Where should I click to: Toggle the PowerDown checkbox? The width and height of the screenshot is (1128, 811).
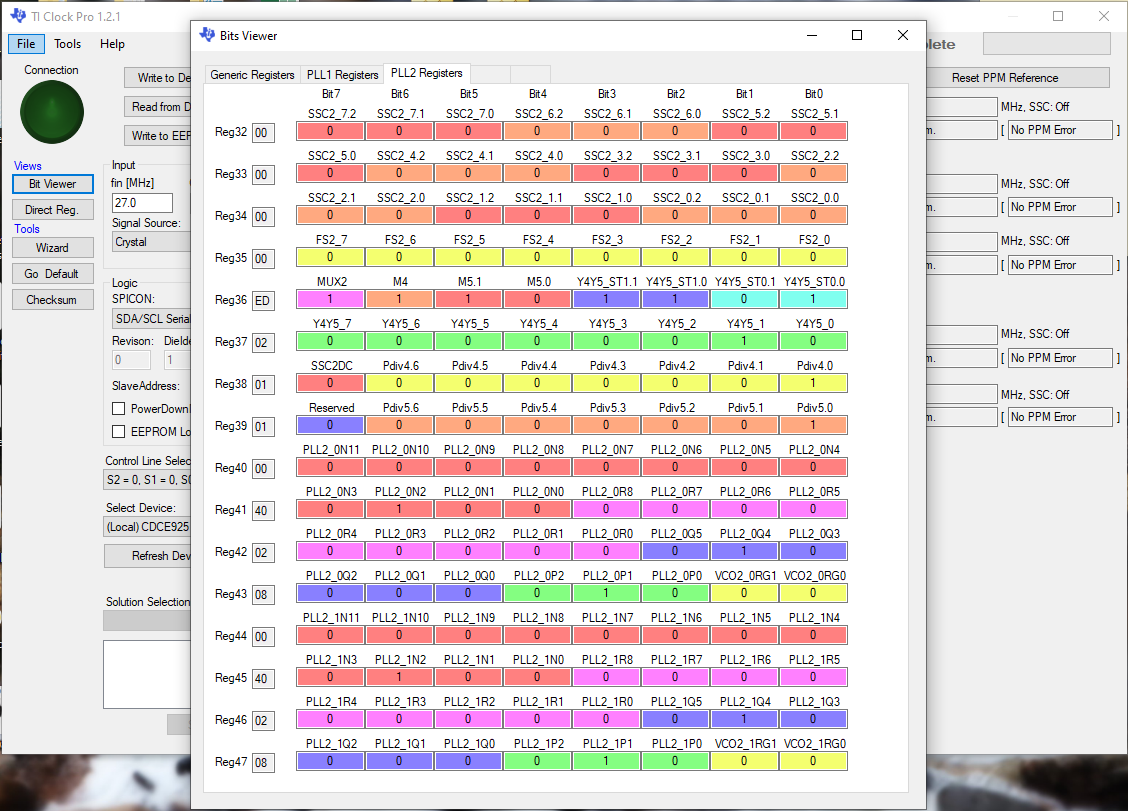119,409
